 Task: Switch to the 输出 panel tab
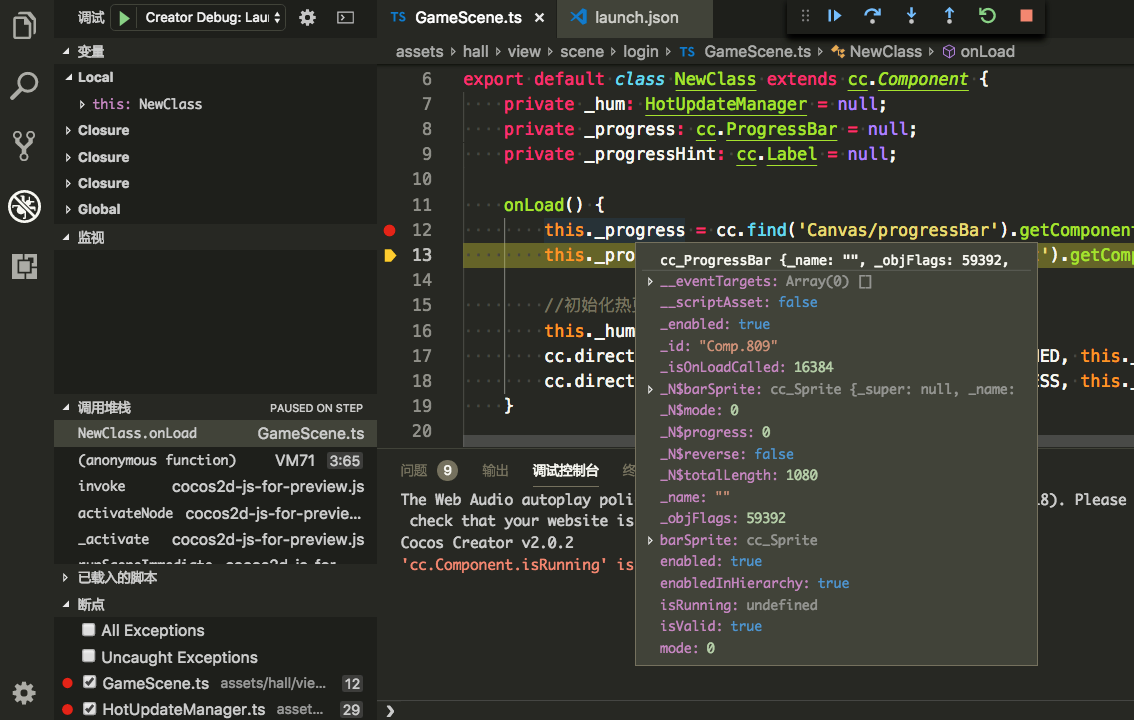click(x=495, y=471)
